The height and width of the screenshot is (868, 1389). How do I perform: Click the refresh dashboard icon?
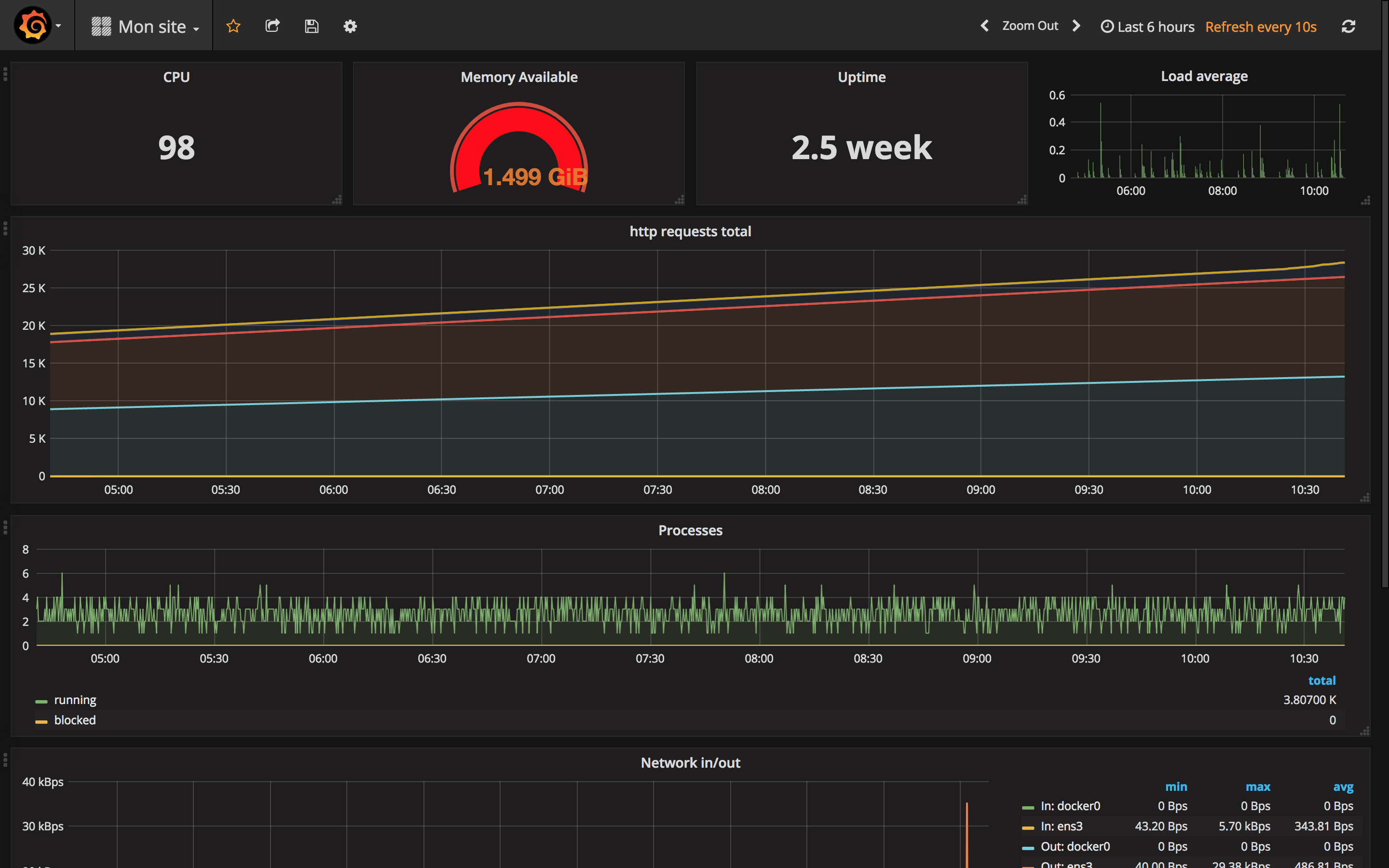coord(1348,27)
